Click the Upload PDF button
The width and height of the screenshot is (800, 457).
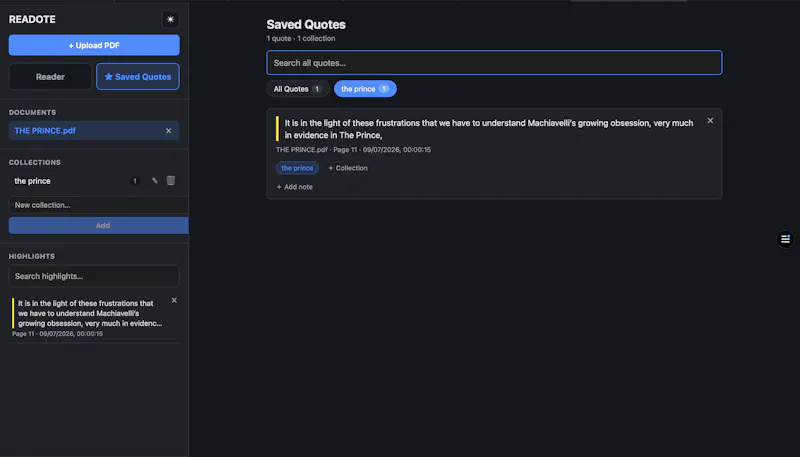pos(94,45)
